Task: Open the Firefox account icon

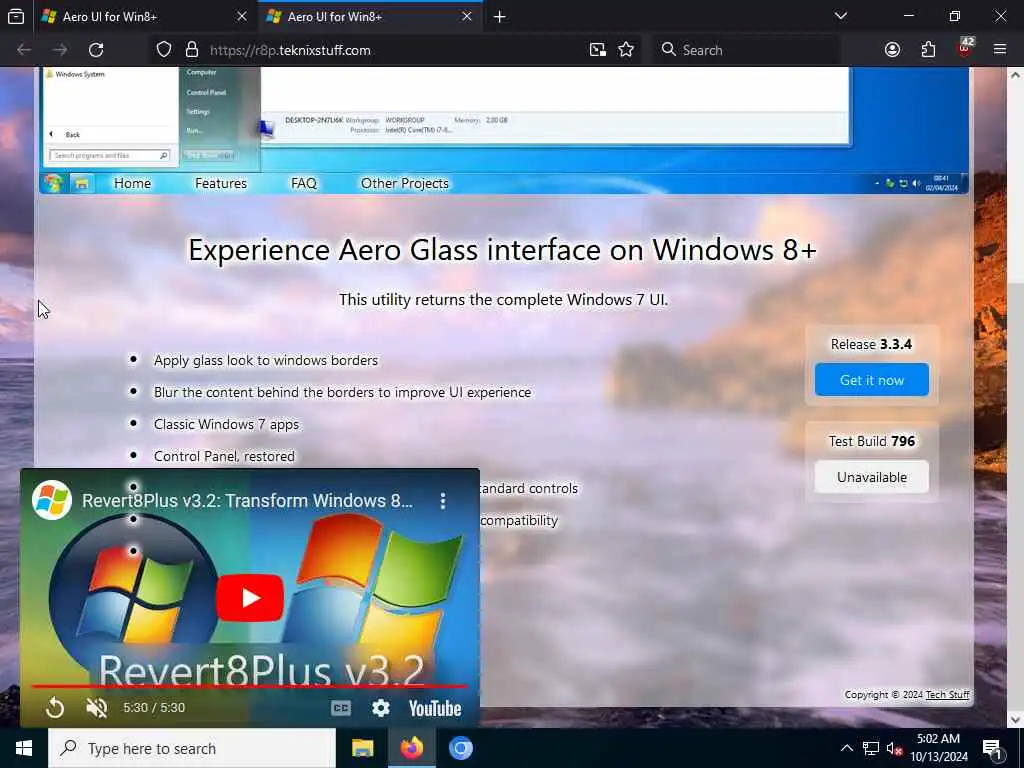Action: click(892, 50)
